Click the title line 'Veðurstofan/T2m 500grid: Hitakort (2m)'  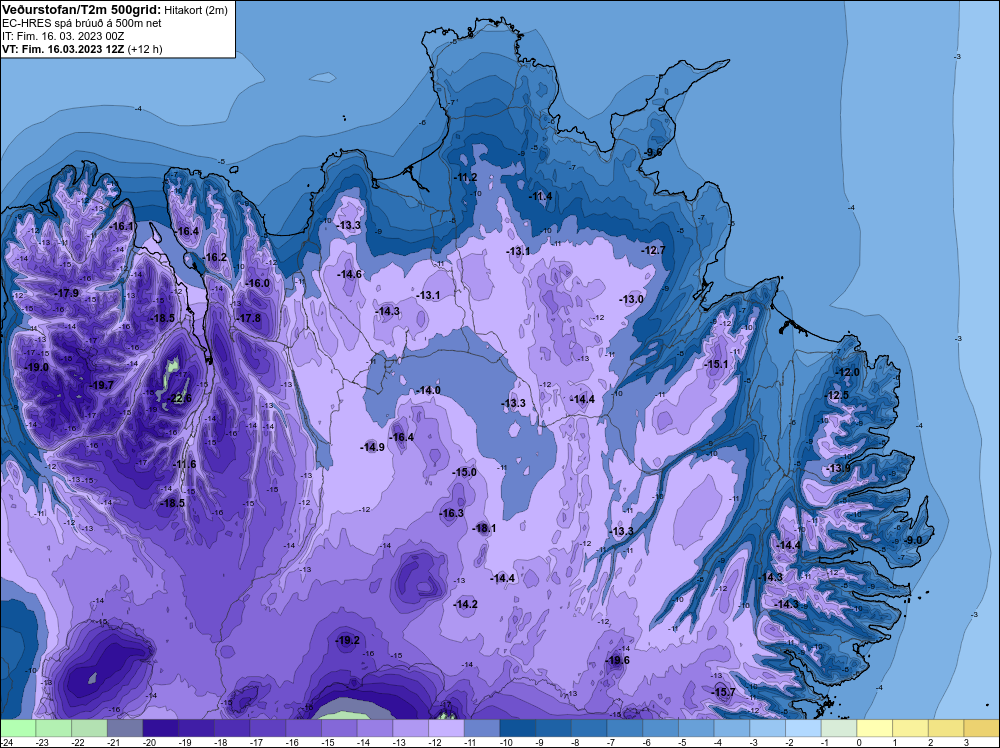tap(114, 9)
